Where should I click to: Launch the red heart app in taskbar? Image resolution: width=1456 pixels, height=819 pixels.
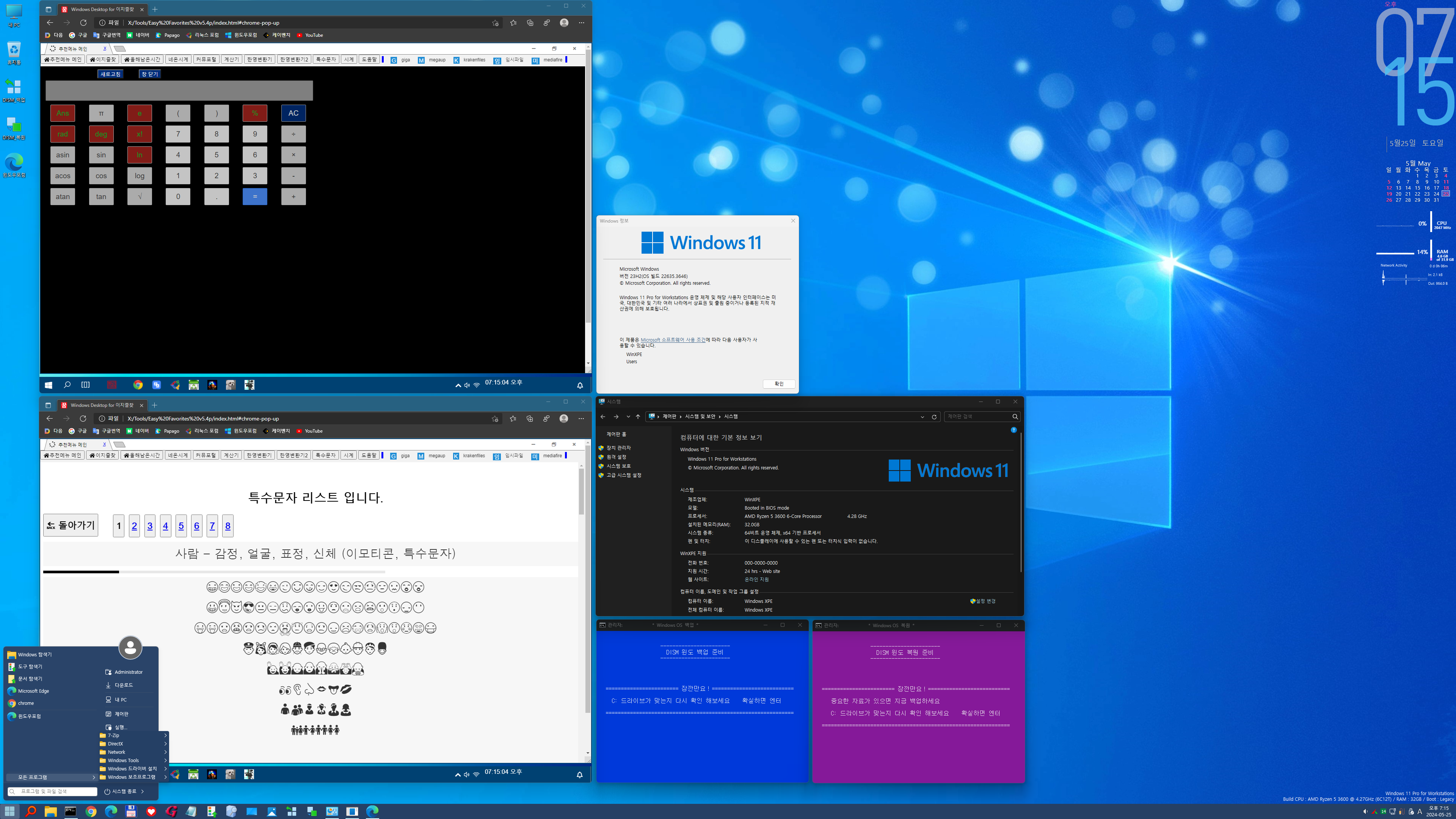pos(151,811)
